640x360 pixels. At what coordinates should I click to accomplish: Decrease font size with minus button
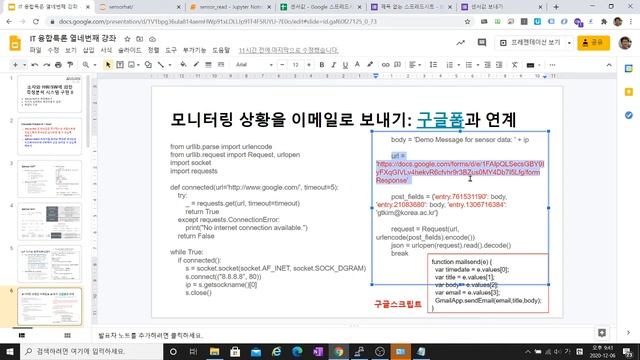coord(282,65)
